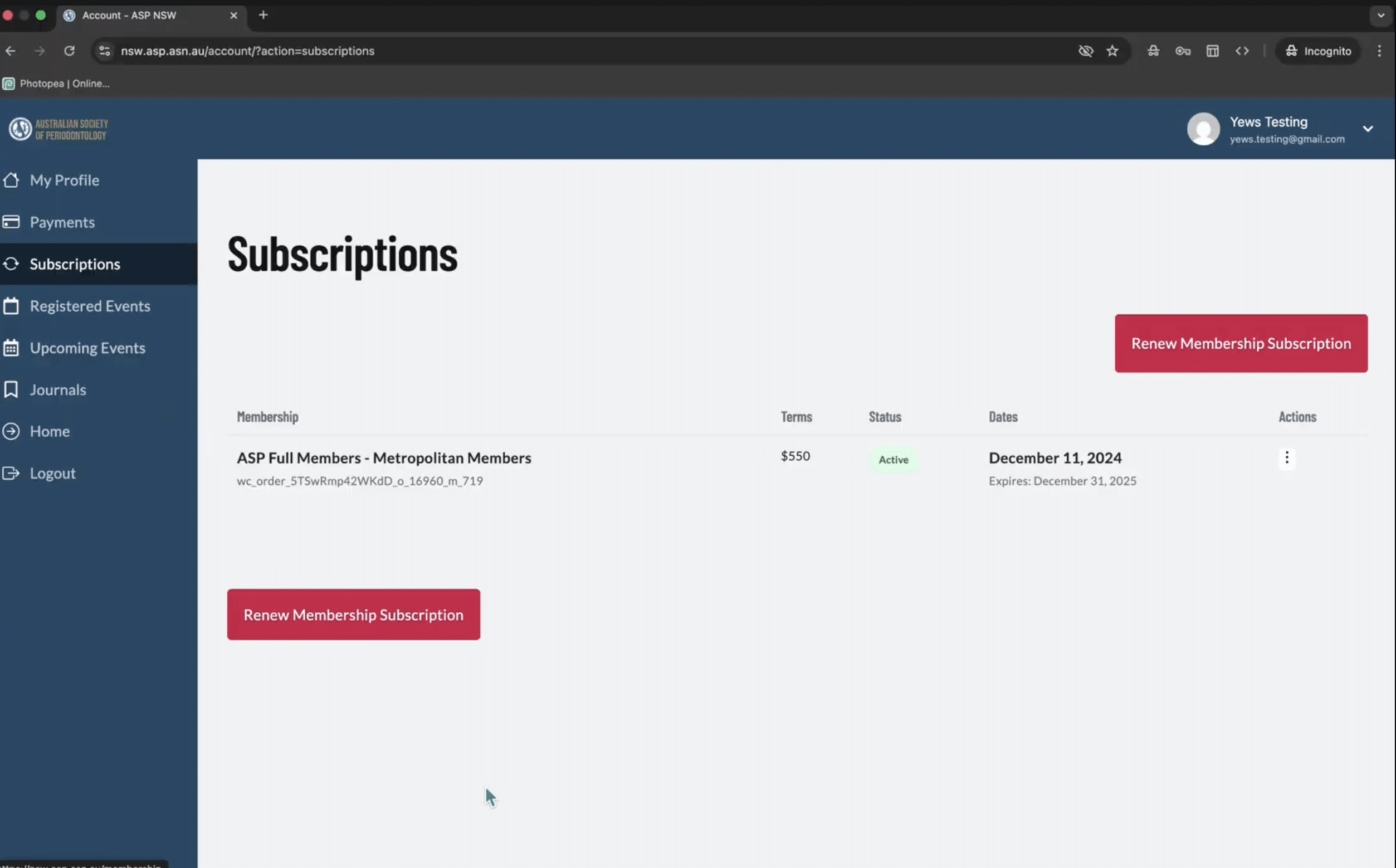Viewport: 1396px width, 868px height.
Task: Open the site information icon in address bar
Action: pos(105,51)
